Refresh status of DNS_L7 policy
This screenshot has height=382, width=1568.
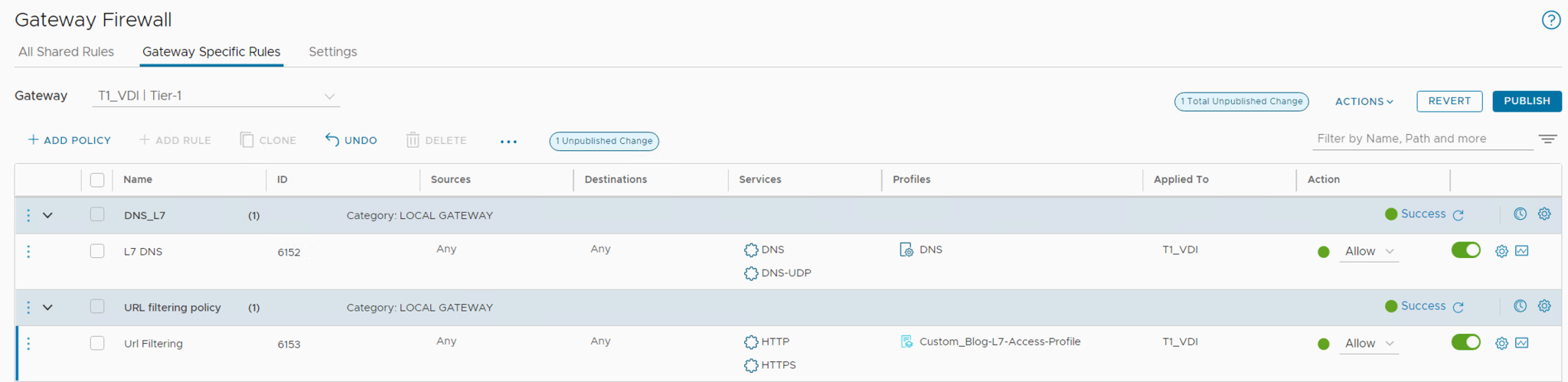click(1459, 215)
